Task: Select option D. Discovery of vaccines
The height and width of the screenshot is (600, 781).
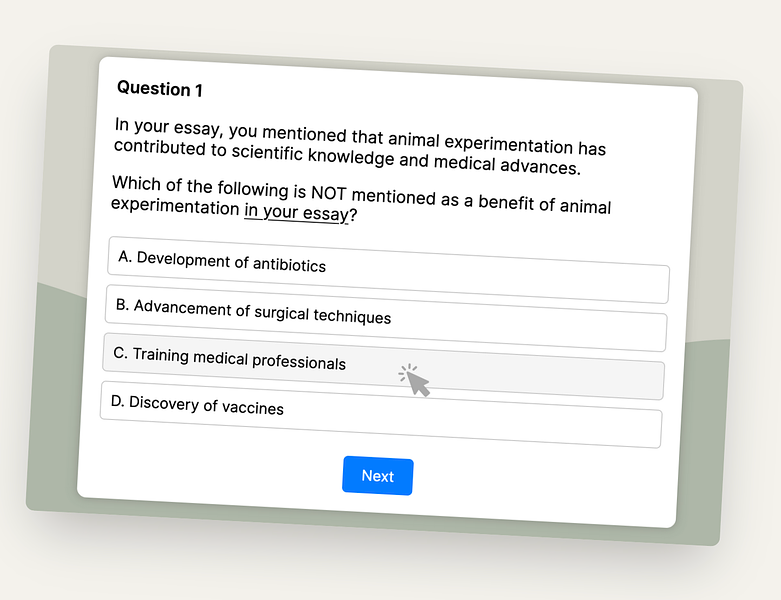Action: [382, 415]
